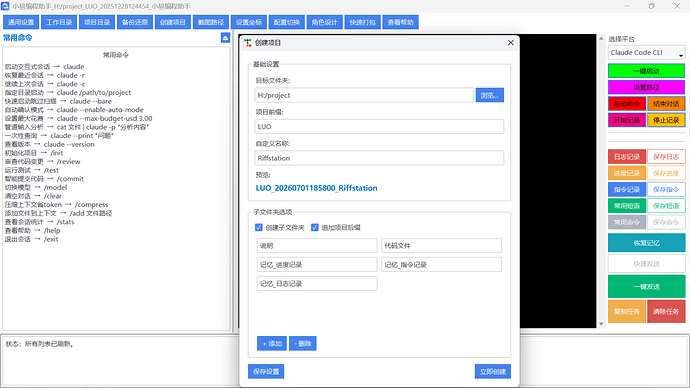Click the 项目前缀 field containing LUO
Viewport: 690px width, 388px height.
pos(379,127)
